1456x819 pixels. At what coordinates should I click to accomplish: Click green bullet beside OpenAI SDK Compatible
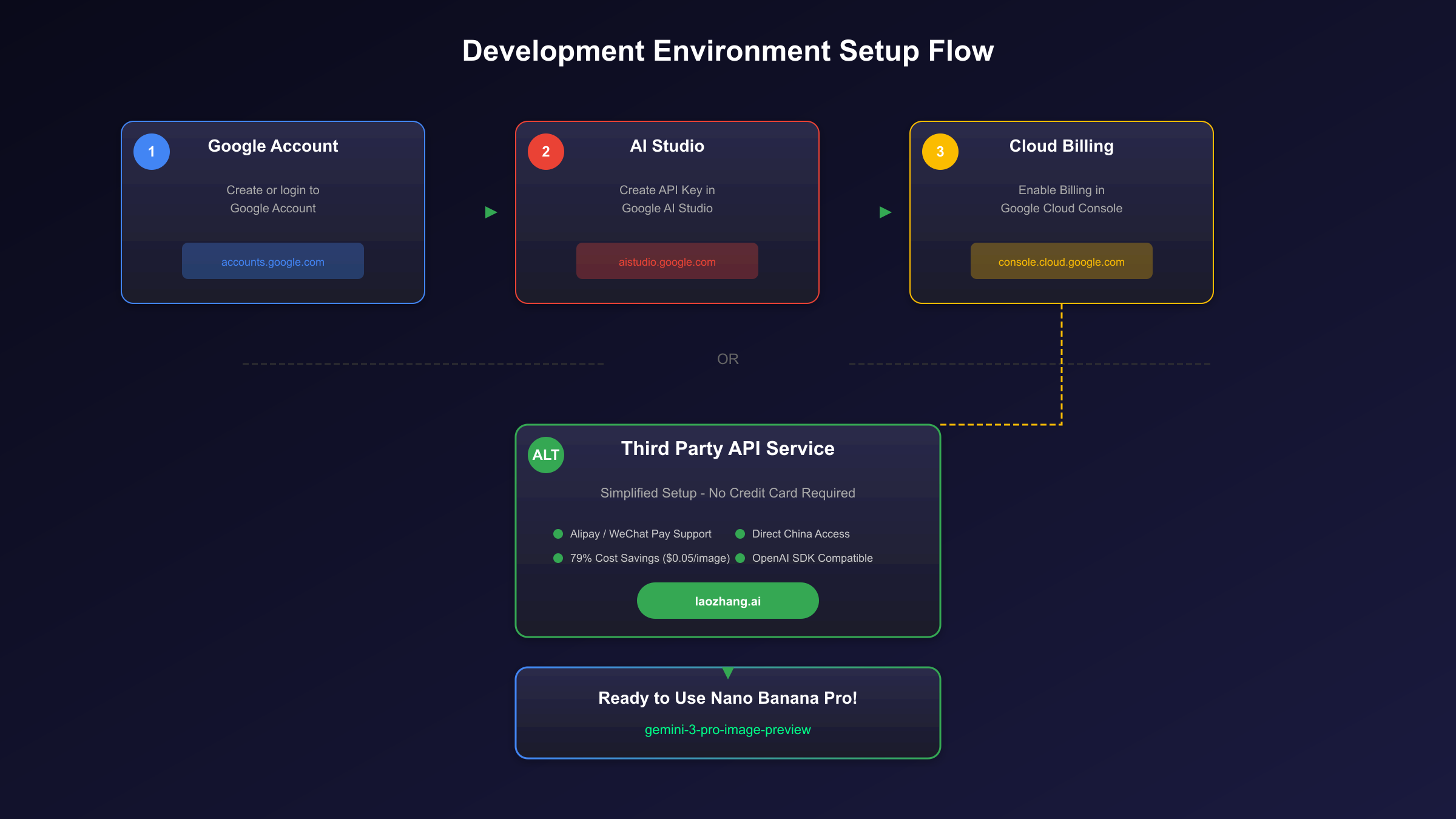(x=740, y=558)
